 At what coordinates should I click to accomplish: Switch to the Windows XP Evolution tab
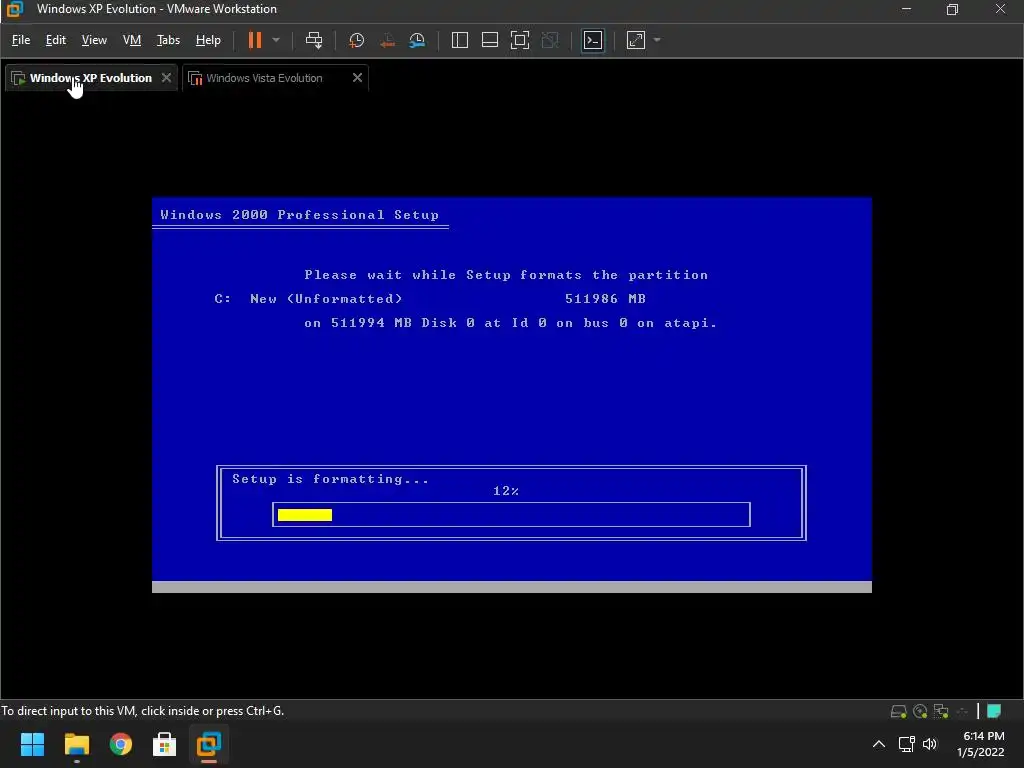pos(90,78)
